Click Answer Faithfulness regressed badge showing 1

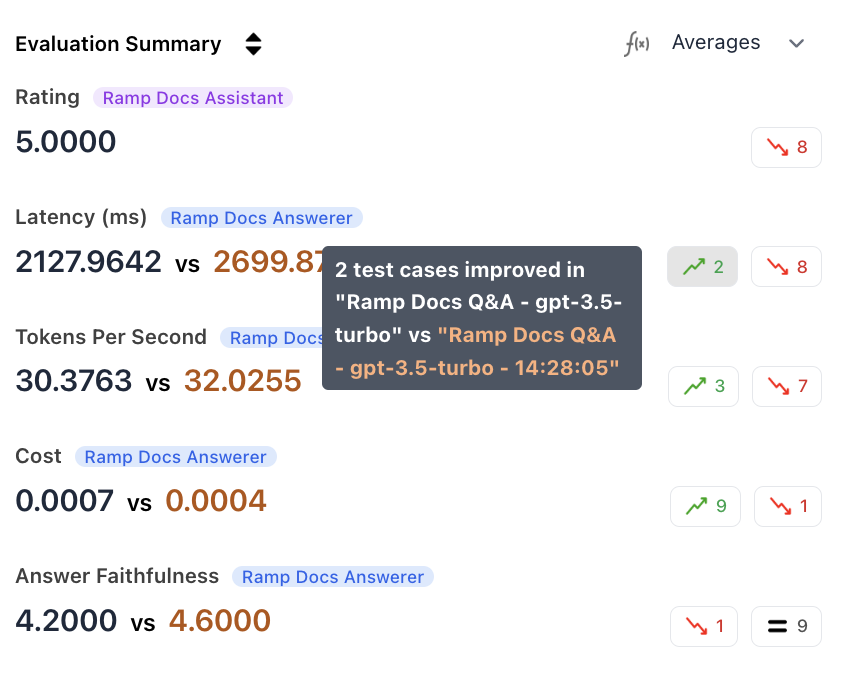point(704,626)
